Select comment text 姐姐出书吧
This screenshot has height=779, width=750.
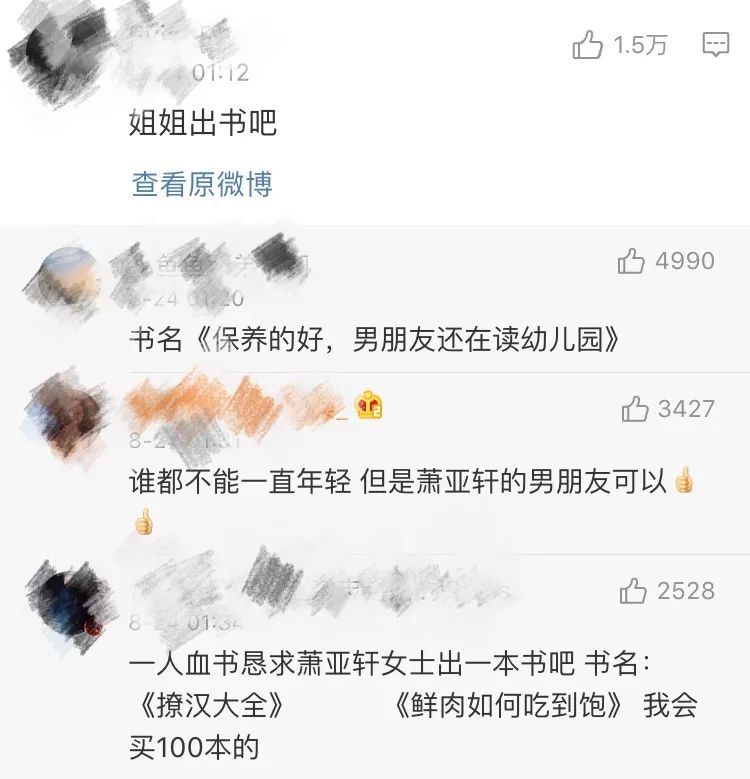pyautogui.click(x=203, y=122)
